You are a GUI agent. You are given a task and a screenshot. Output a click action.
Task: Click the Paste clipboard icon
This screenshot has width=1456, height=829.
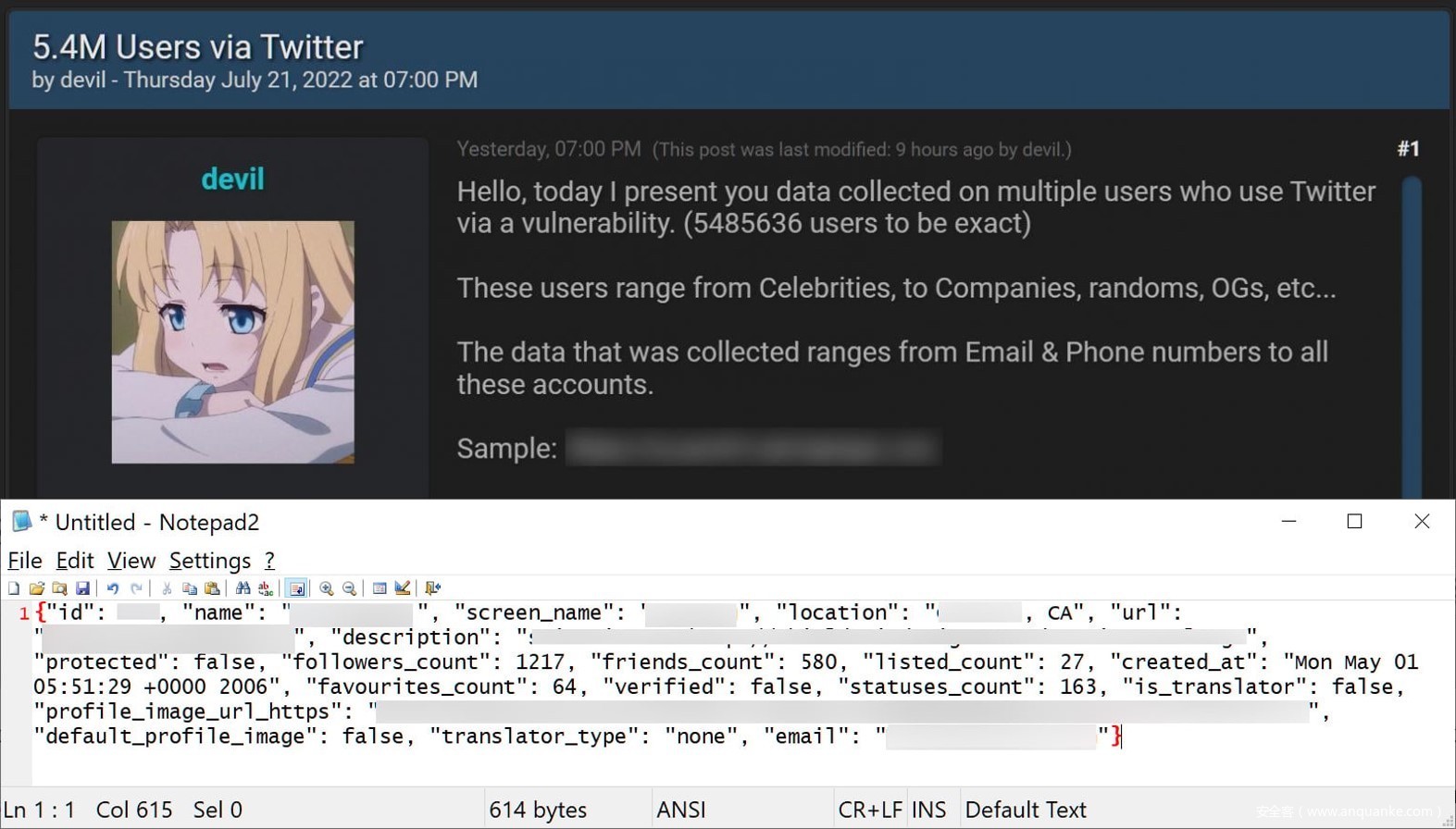[x=212, y=588]
